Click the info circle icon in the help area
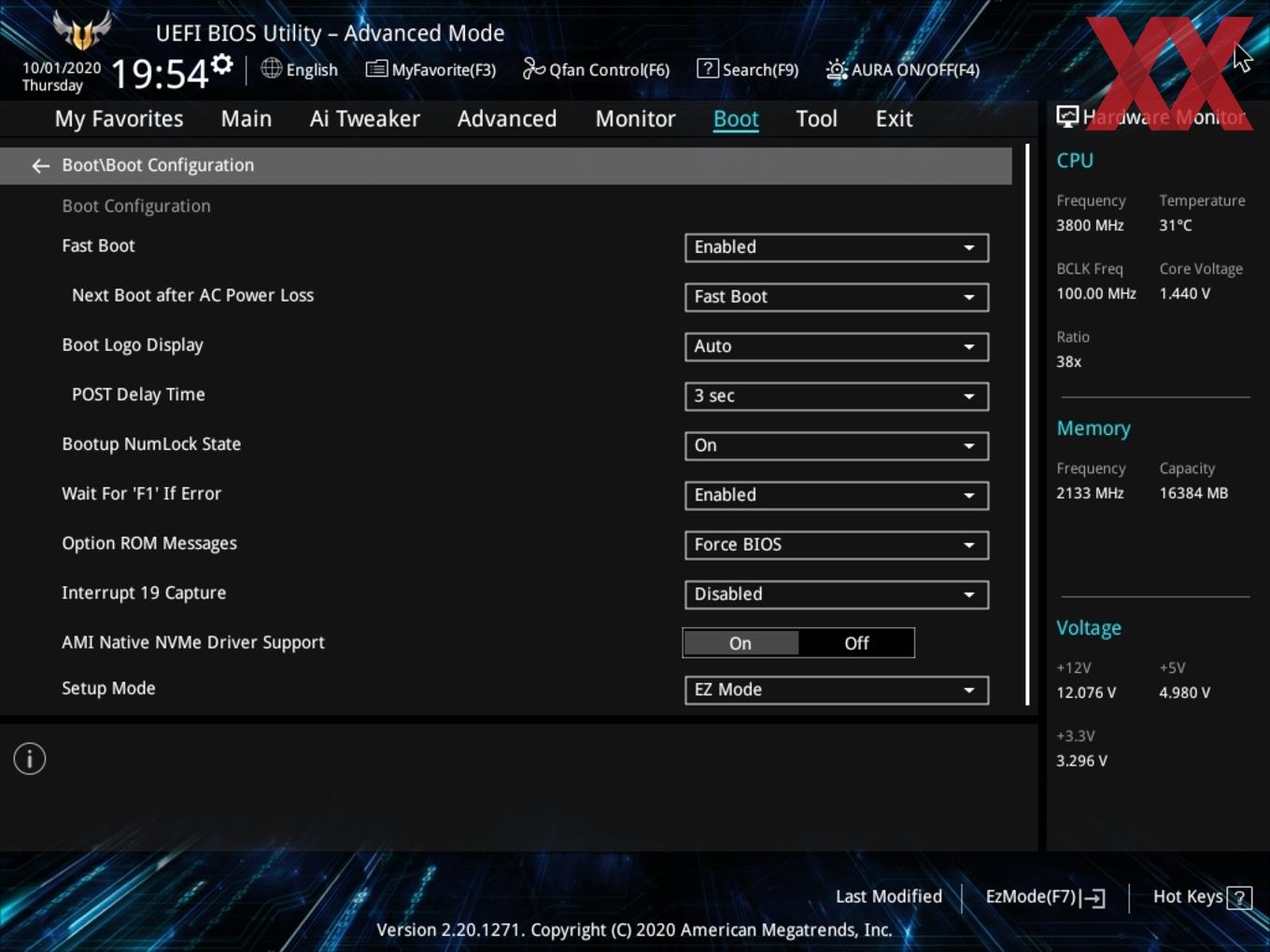The width and height of the screenshot is (1270, 952). 30,759
